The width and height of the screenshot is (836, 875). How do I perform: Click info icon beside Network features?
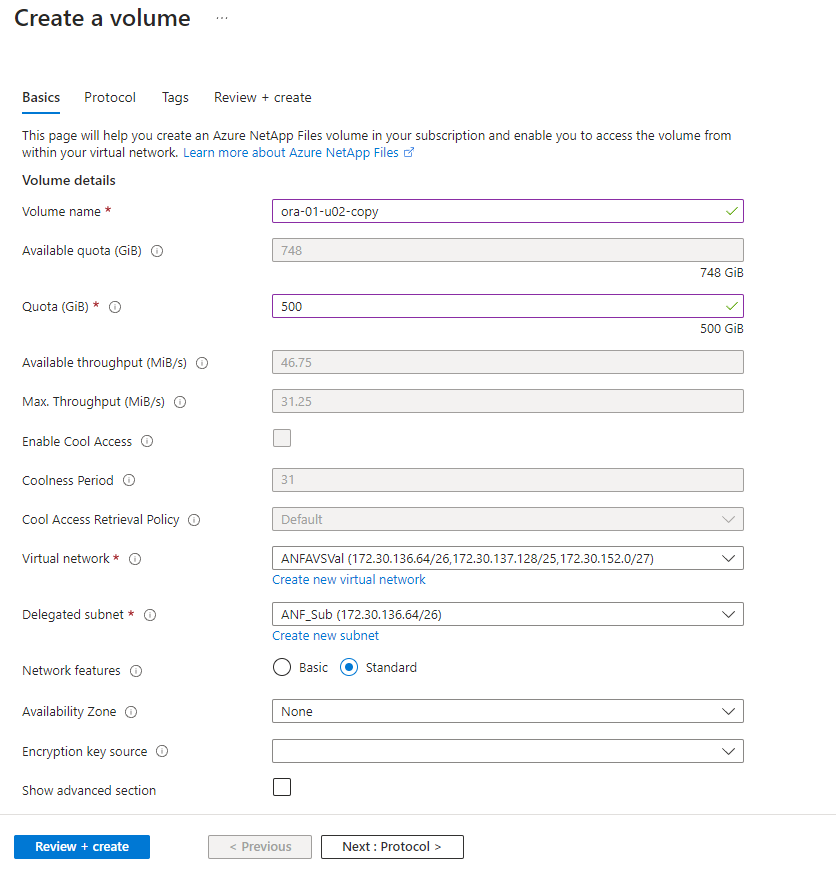click(136, 671)
